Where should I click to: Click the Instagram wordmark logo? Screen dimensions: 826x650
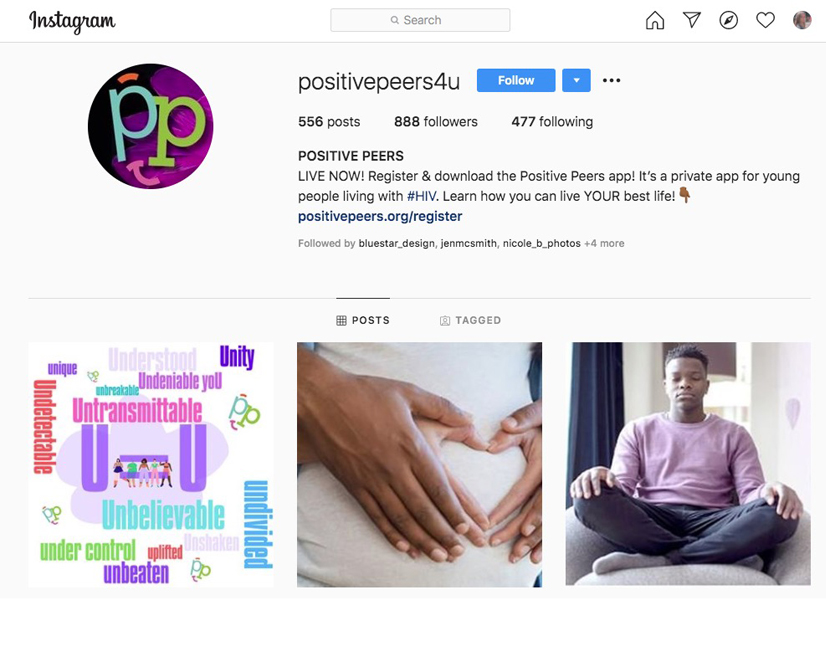[72, 21]
